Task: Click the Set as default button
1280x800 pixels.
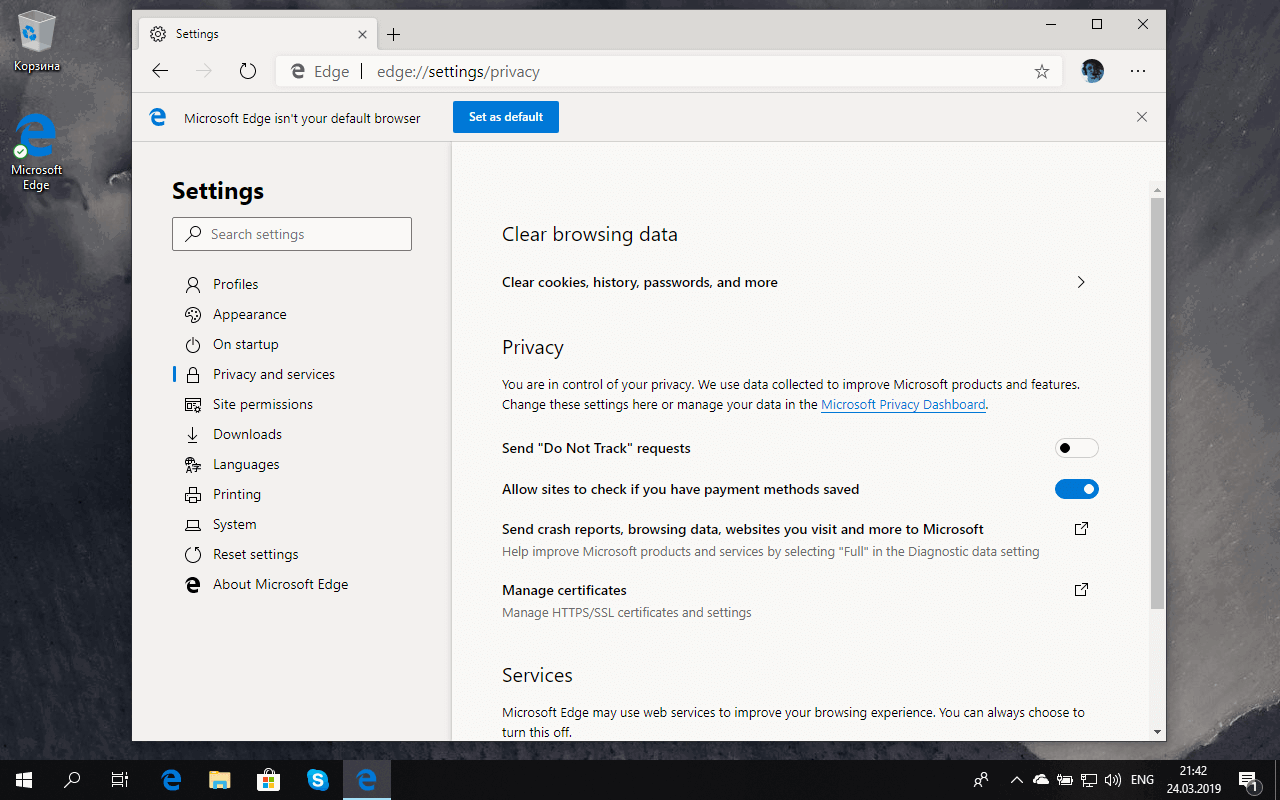Action: pos(506,117)
